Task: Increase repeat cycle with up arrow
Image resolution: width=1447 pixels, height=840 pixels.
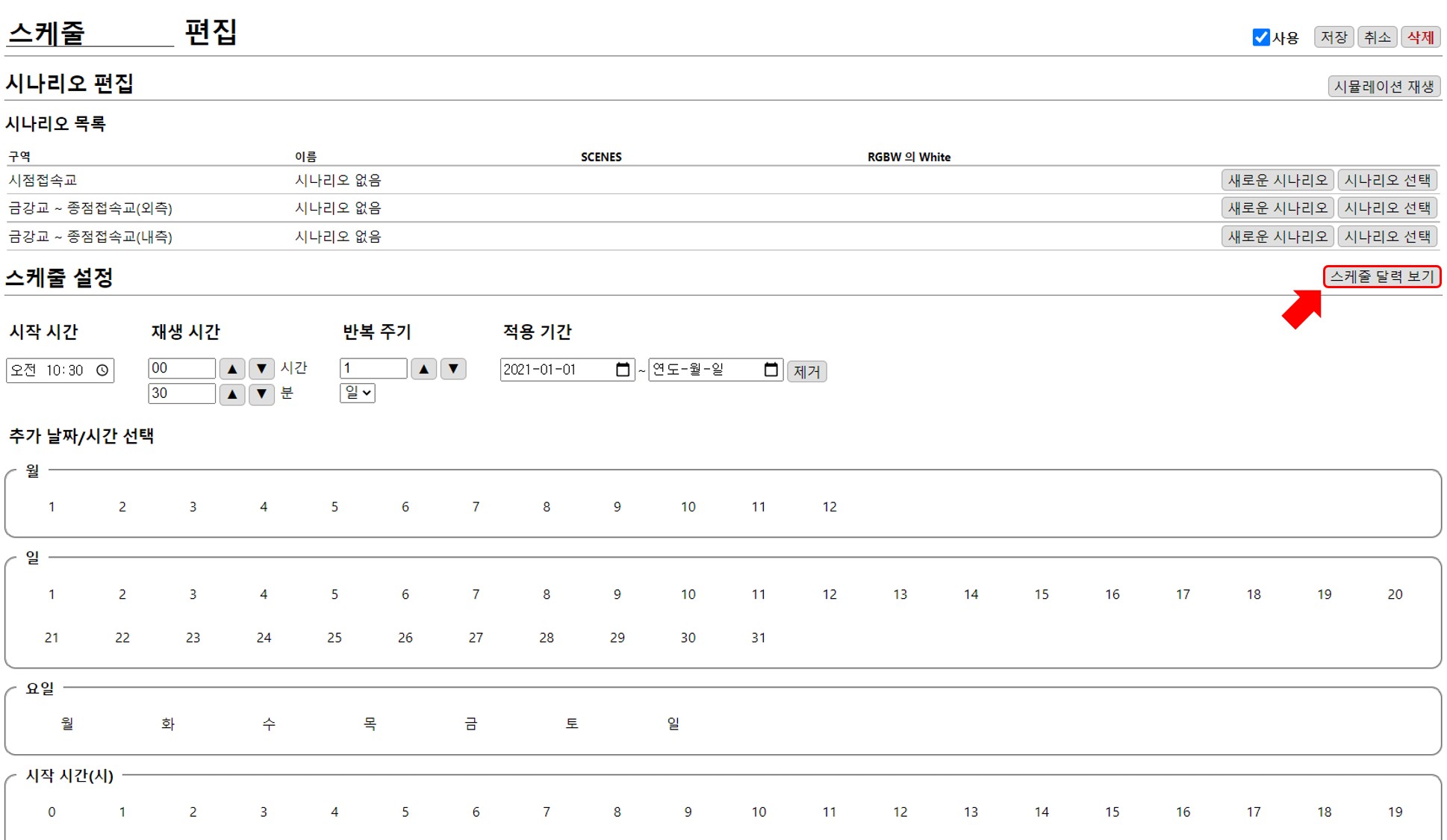Action: (x=424, y=369)
